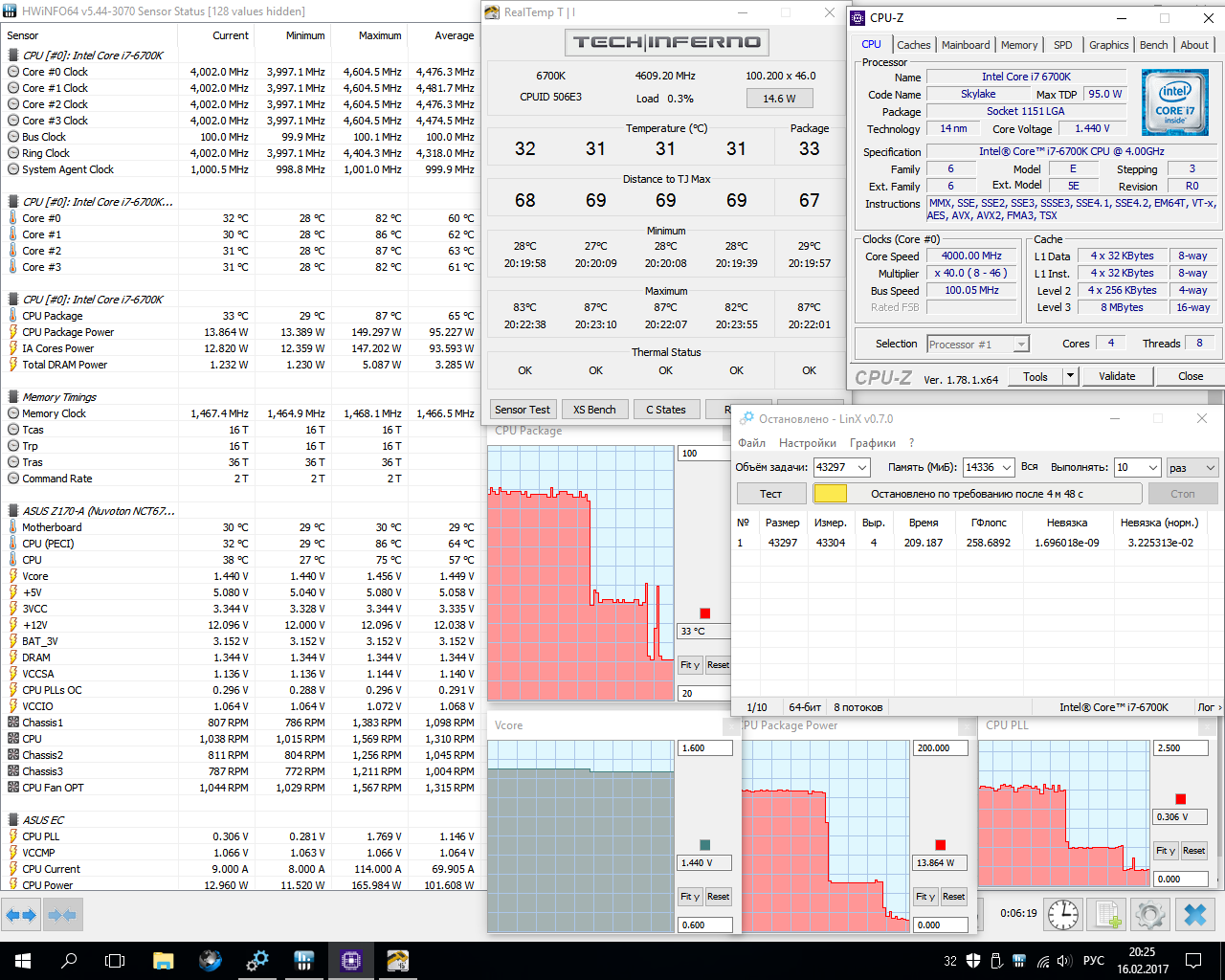1225x980 pixels.
Task: Switch to the Caches tab in CPU-Z
Action: [913, 45]
